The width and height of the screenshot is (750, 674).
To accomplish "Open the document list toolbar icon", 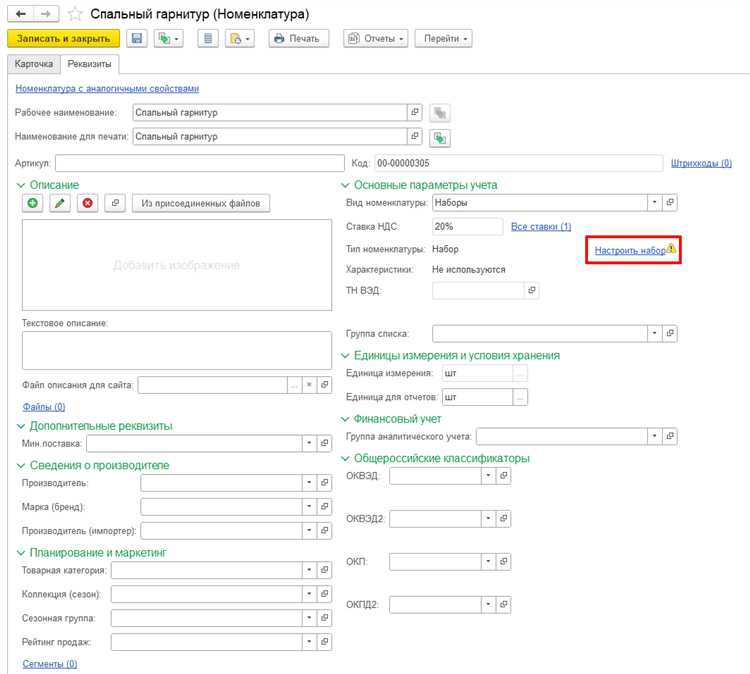I will [208, 38].
